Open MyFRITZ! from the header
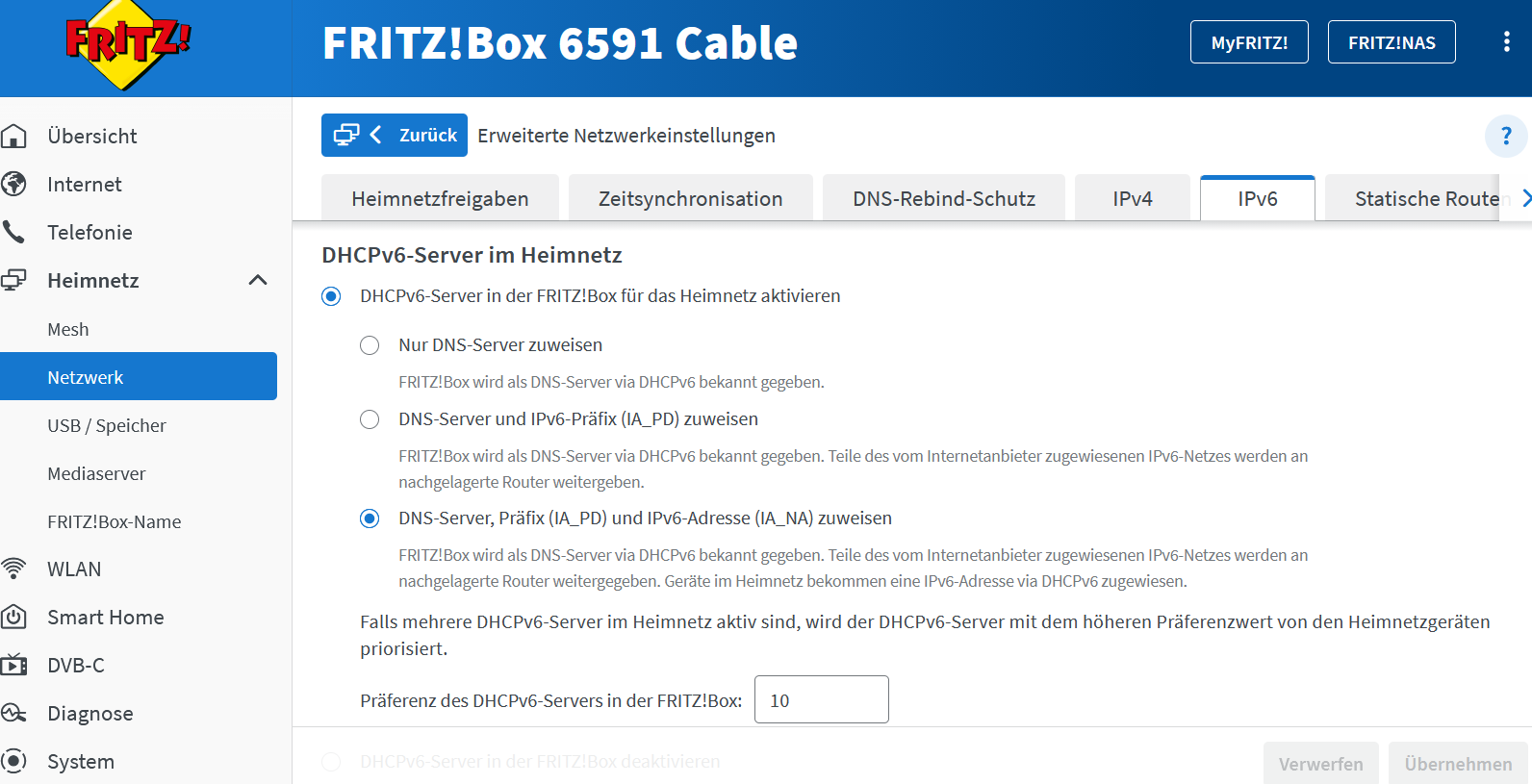The width and height of the screenshot is (1532, 784). (x=1248, y=42)
